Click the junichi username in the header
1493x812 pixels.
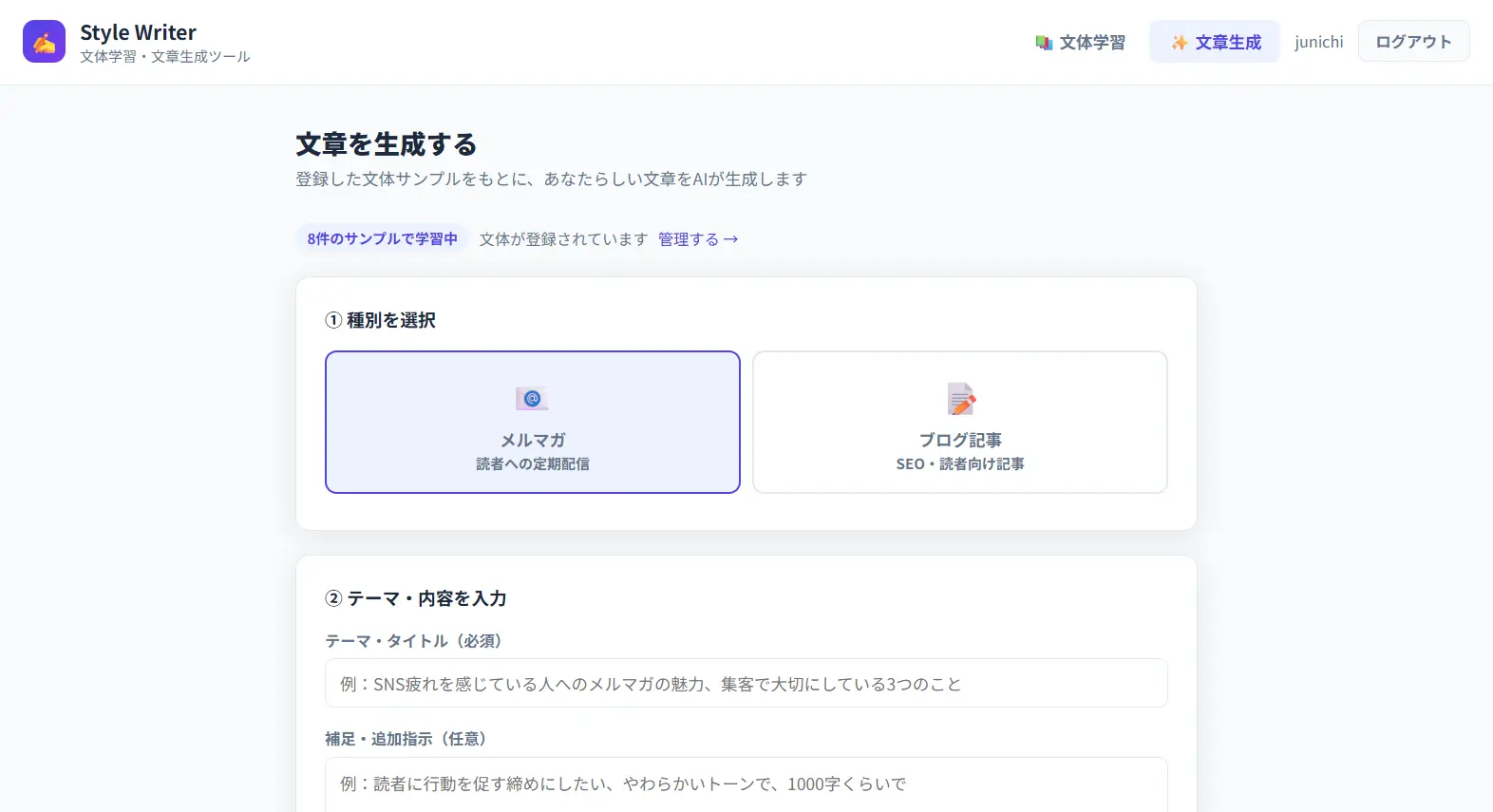coord(1318,42)
